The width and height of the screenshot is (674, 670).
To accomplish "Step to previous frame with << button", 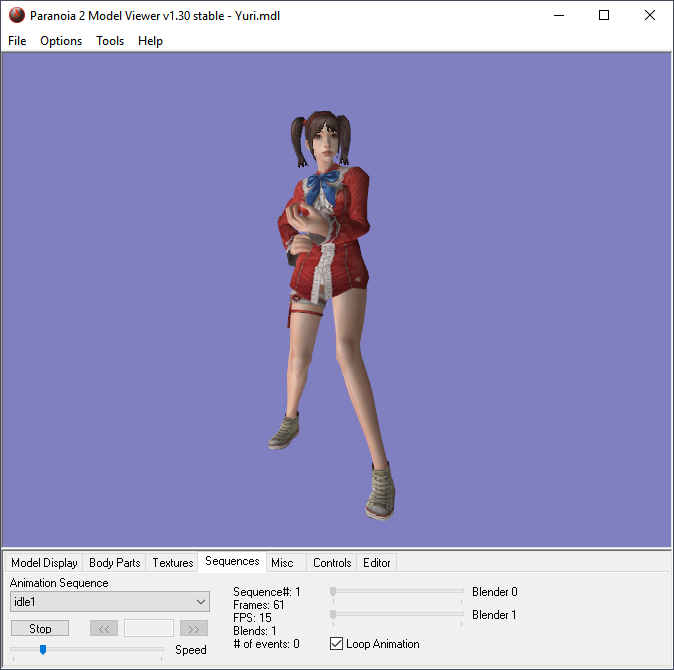I will 104,629.
